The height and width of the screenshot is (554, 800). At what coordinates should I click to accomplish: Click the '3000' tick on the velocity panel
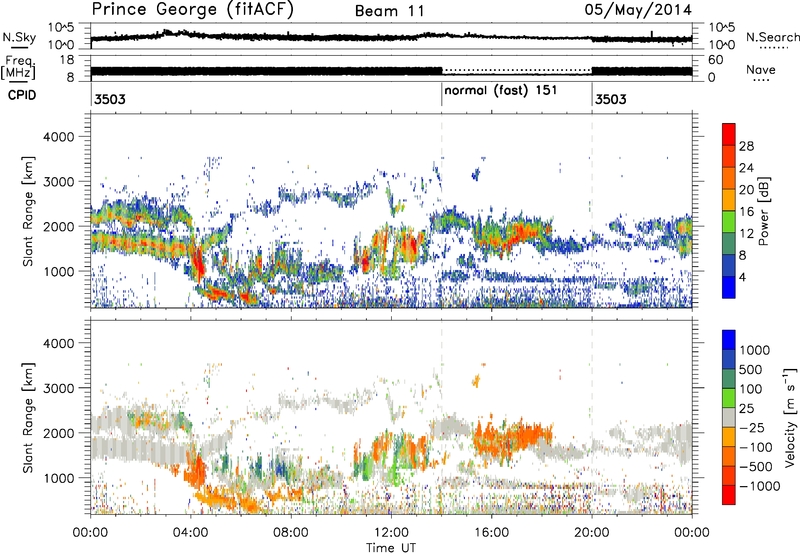click(x=58, y=388)
